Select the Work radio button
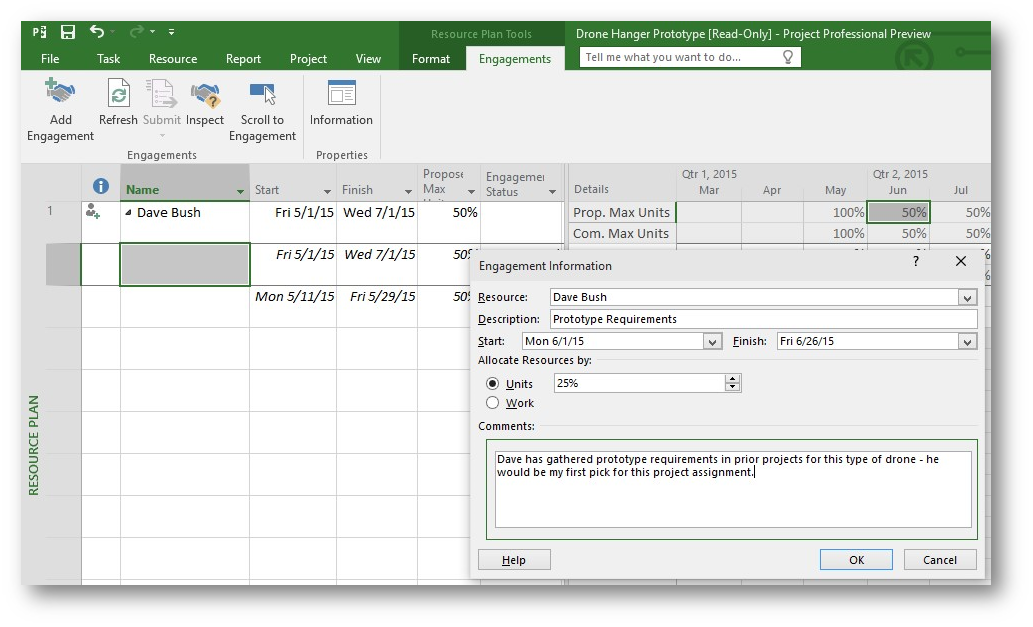The width and height of the screenshot is (1033, 627). pyautogui.click(x=492, y=402)
